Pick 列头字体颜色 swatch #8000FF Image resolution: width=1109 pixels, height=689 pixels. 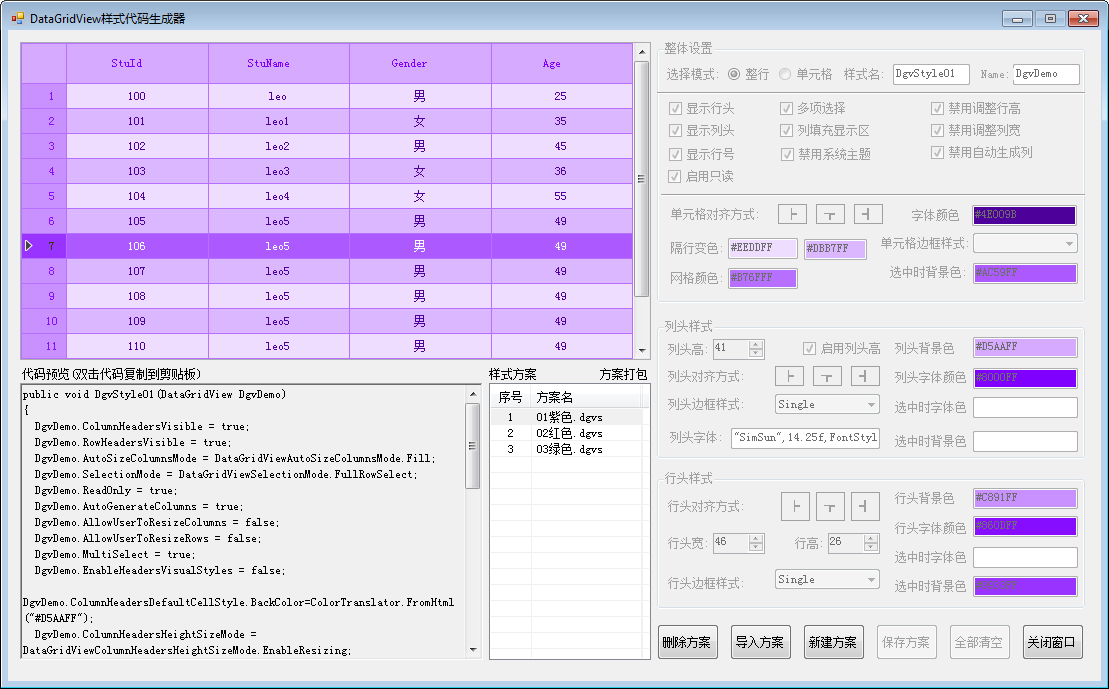point(1025,378)
